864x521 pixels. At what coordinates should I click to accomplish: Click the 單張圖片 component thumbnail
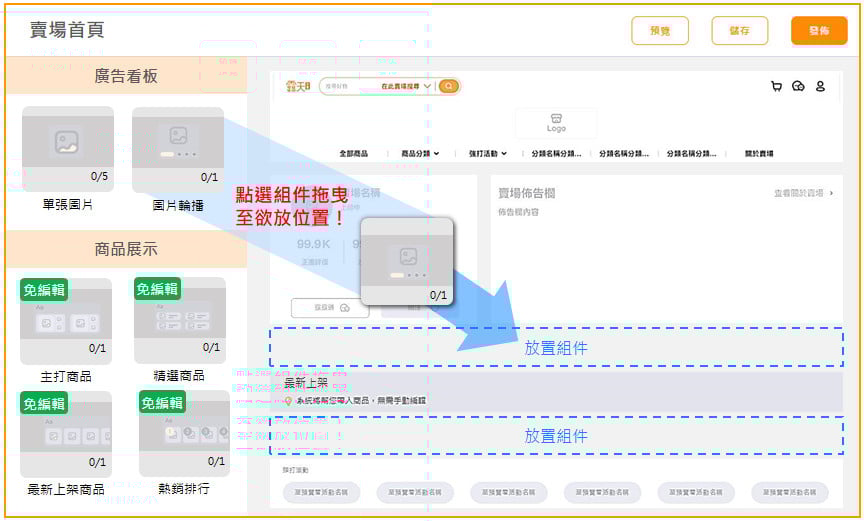67,149
